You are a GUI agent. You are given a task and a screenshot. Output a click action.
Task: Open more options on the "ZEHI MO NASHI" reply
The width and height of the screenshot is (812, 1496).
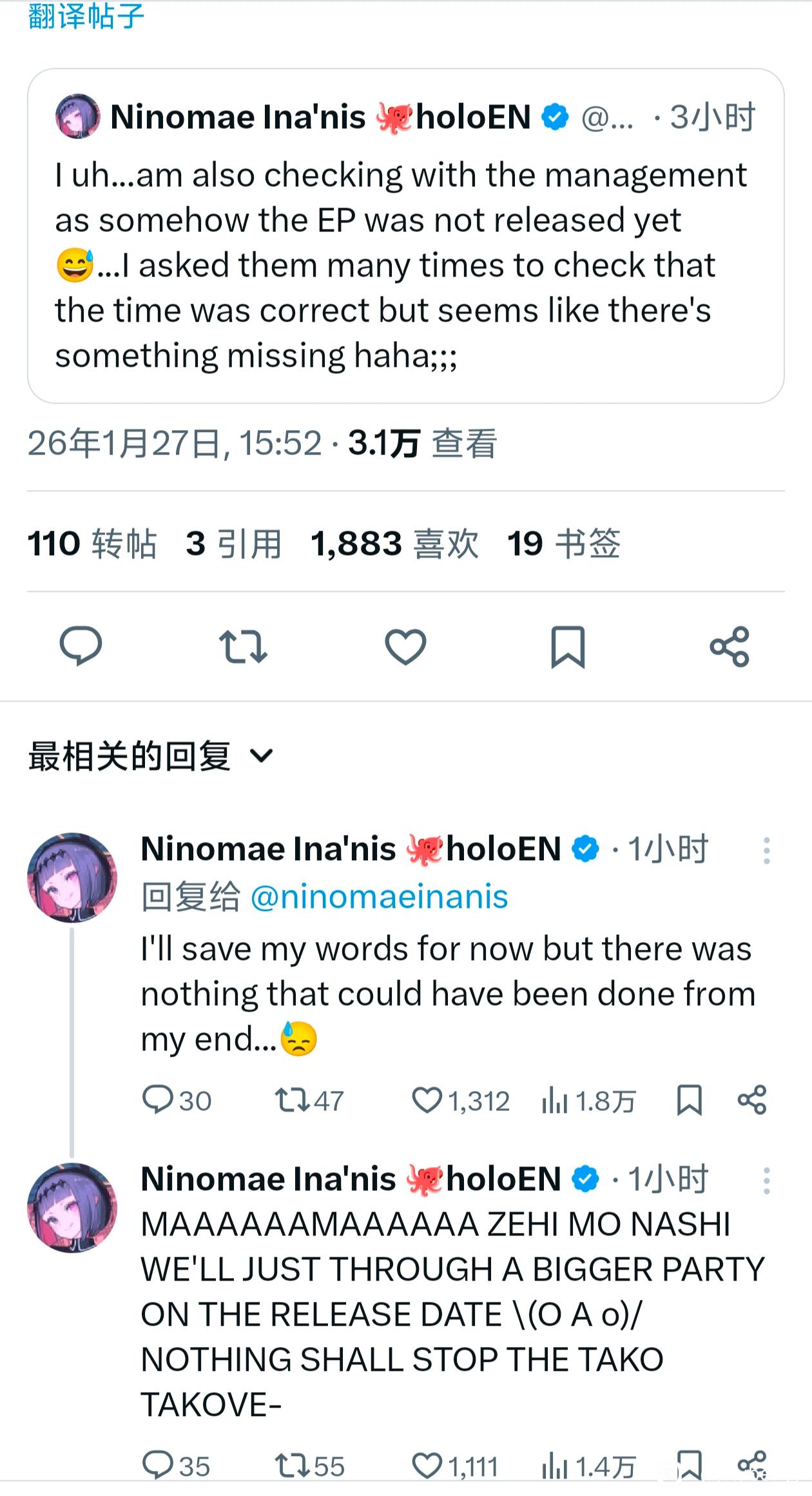click(766, 1181)
